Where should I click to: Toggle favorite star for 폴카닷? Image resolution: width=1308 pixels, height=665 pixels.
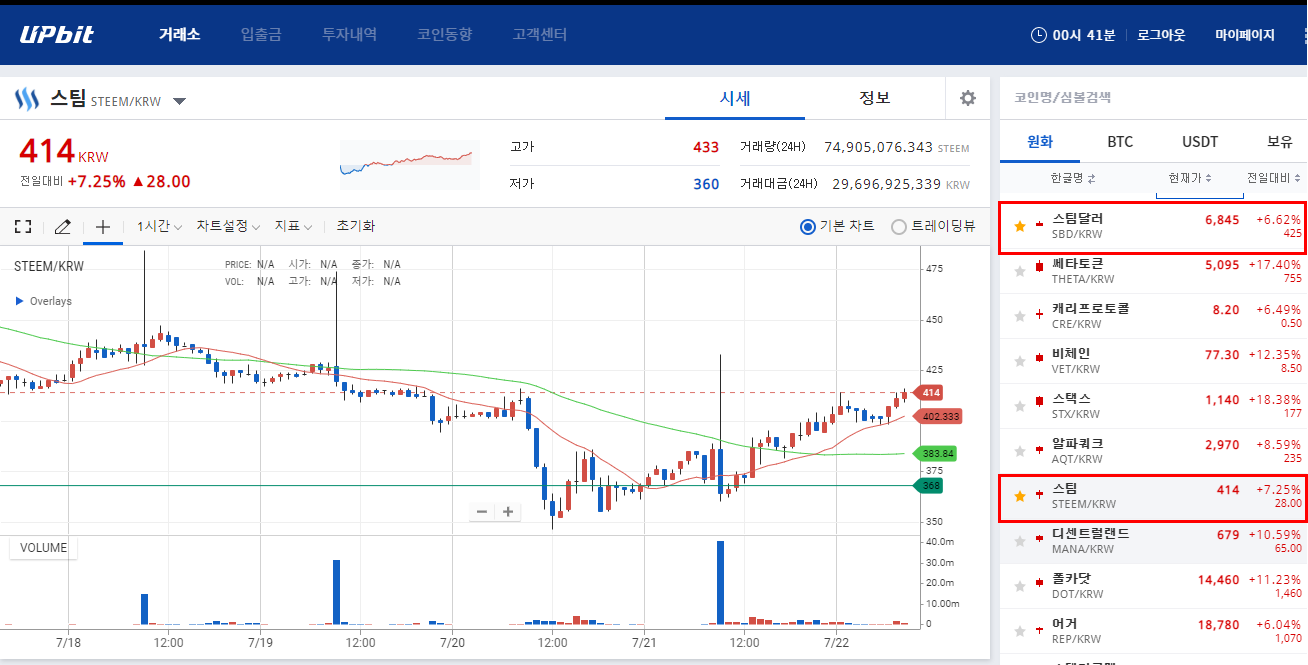1020,586
